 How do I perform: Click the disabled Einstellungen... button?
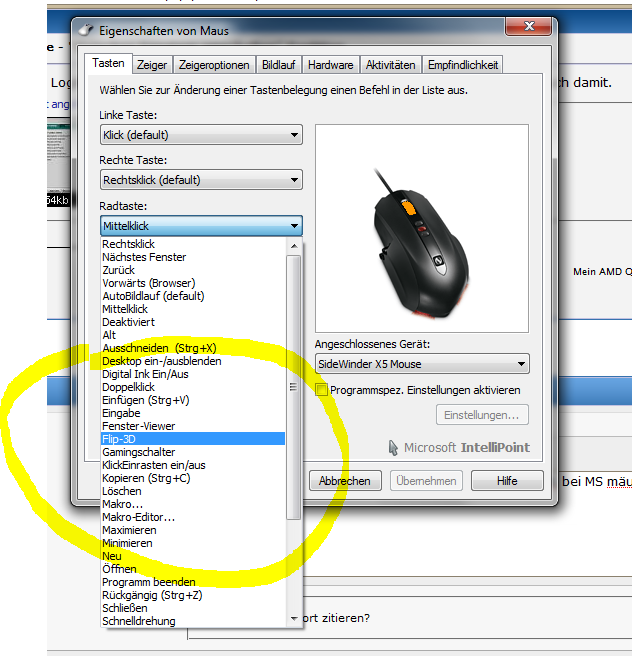coord(482,415)
